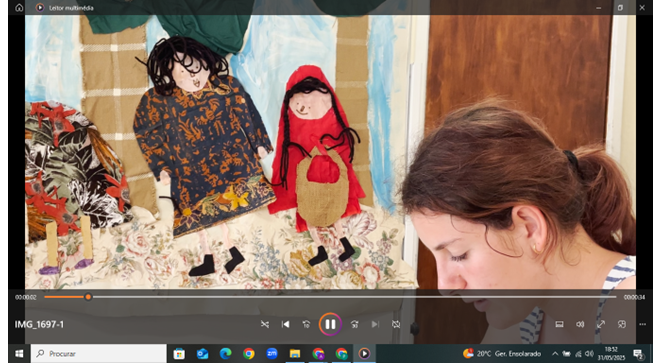657x363 pixels.
Task: Expand the hidden system tray icons
Action: coord(555,353)
